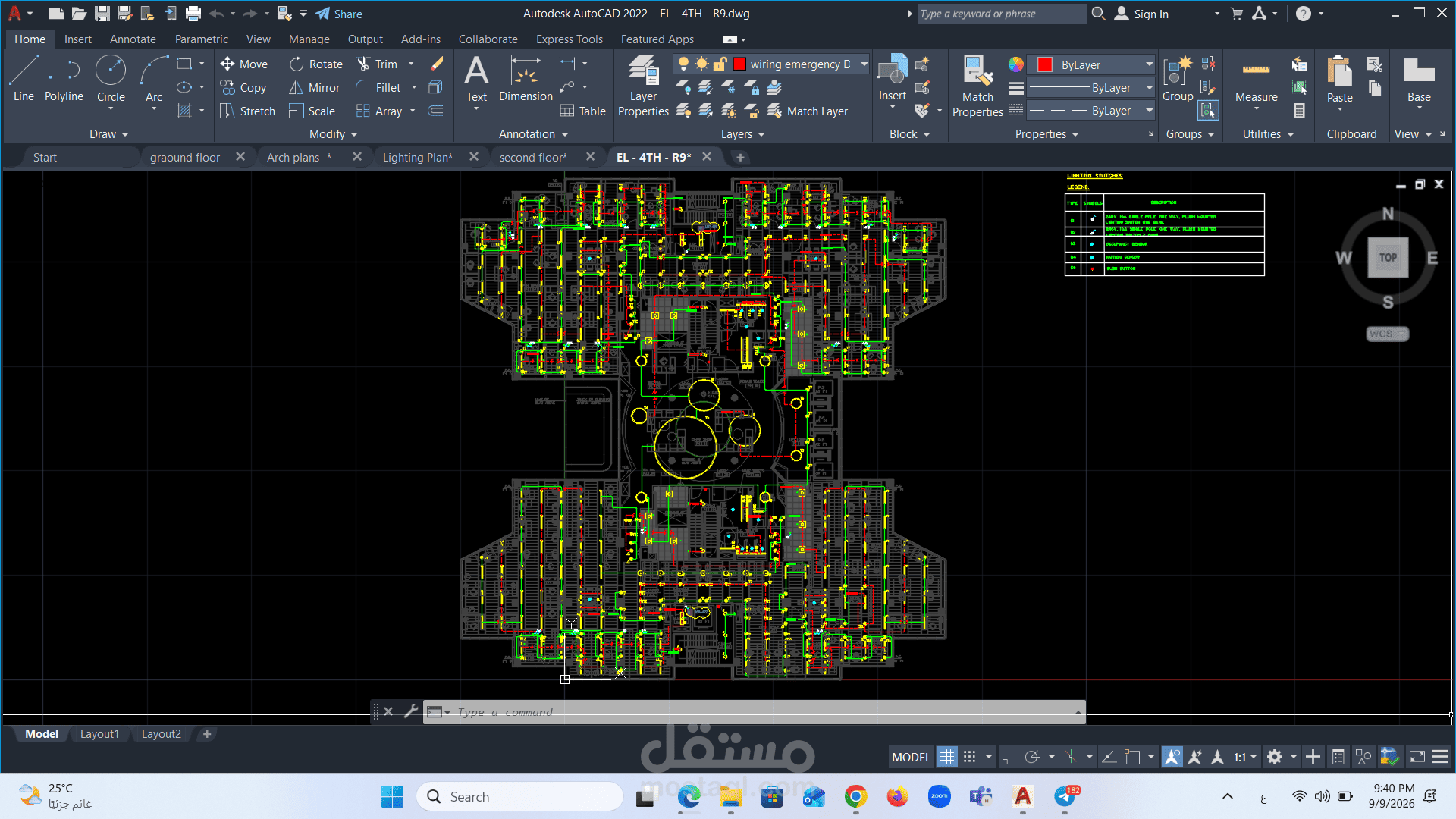Toggle annotation objects visibility

(1172, 757)
